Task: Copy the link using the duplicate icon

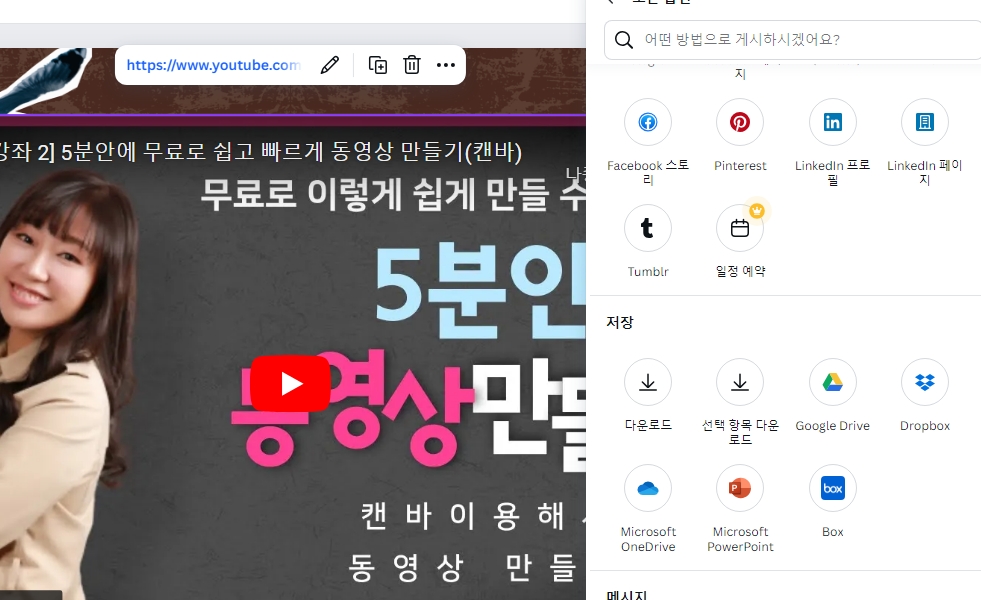Action: coord(378,64)
